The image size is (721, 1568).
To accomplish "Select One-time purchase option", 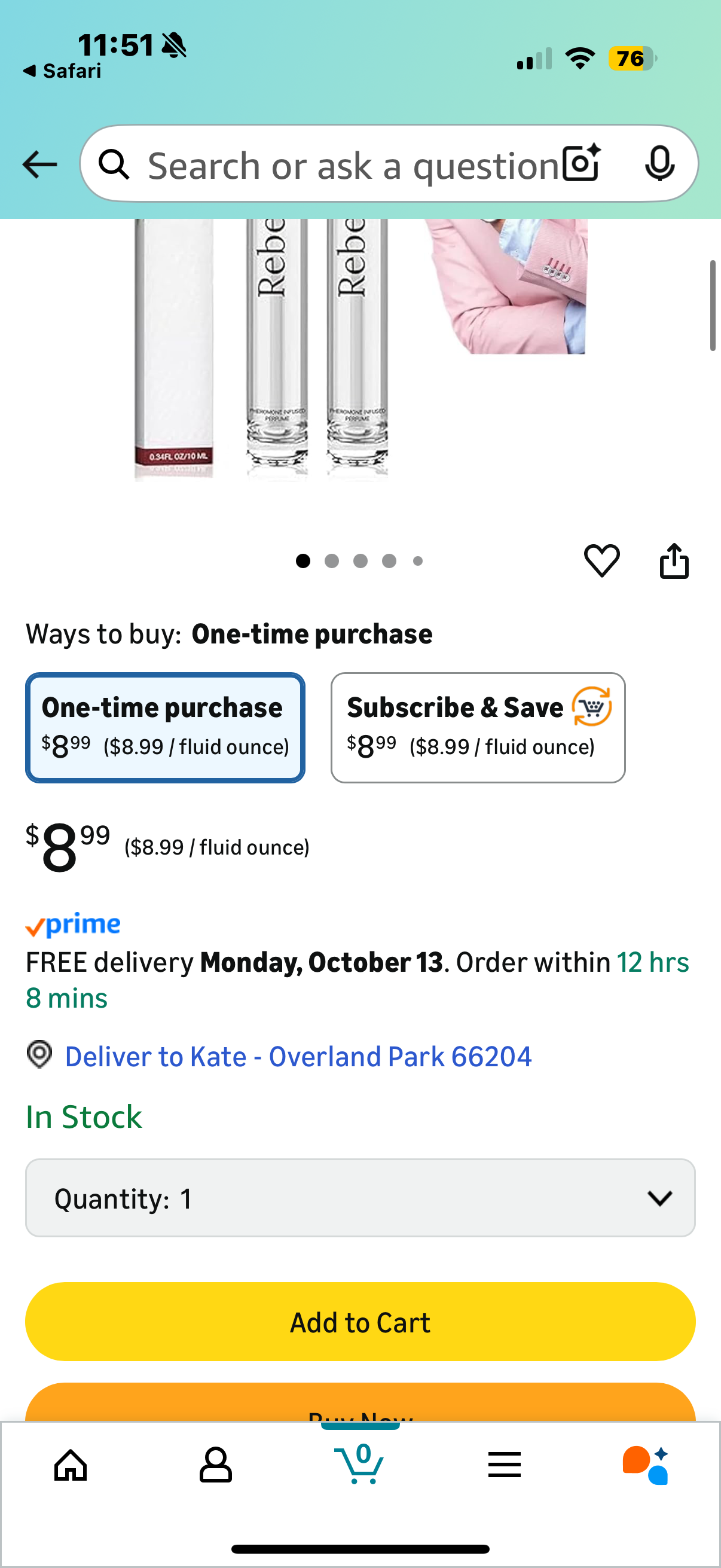I will click(x=165, y=727).
